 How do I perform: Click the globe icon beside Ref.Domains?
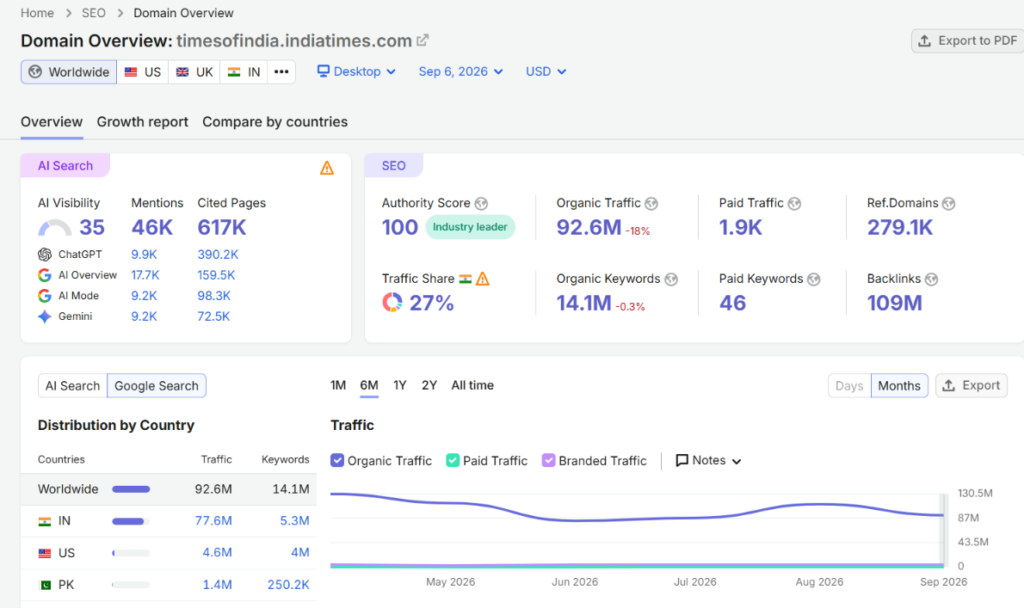[x=949, y=204]
